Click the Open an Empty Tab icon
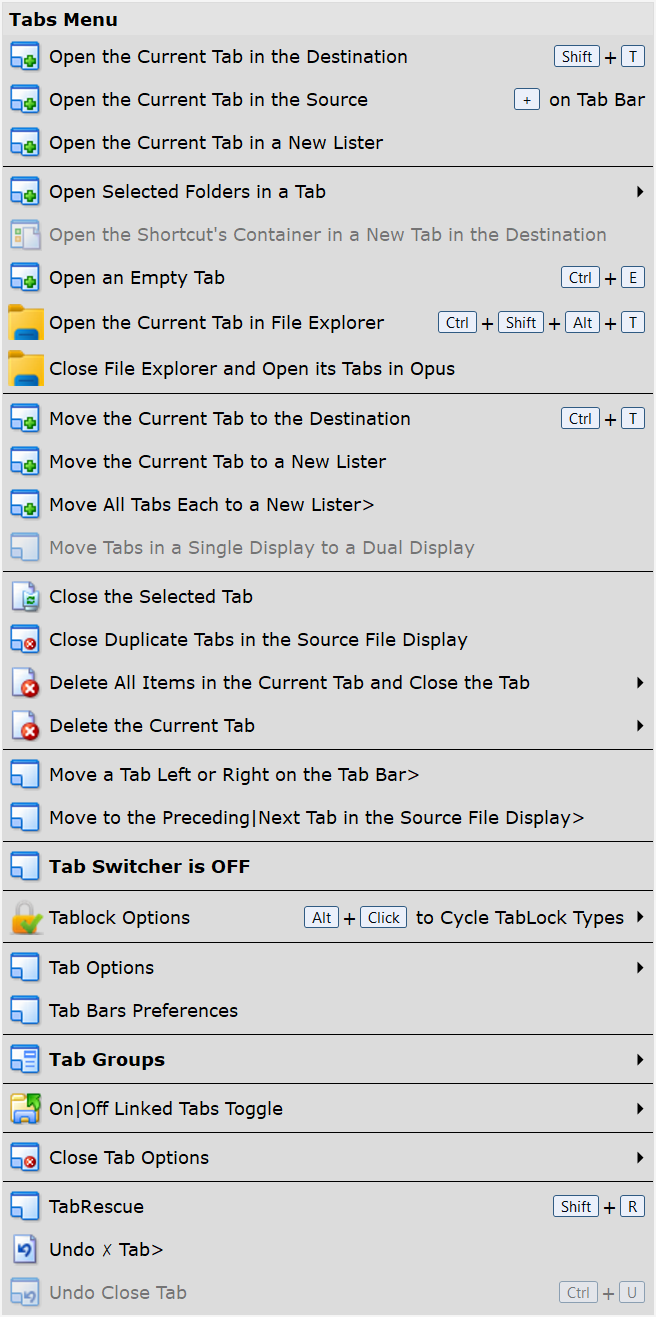Screen dimensions: 656x1317 click(x=24, y=278)
